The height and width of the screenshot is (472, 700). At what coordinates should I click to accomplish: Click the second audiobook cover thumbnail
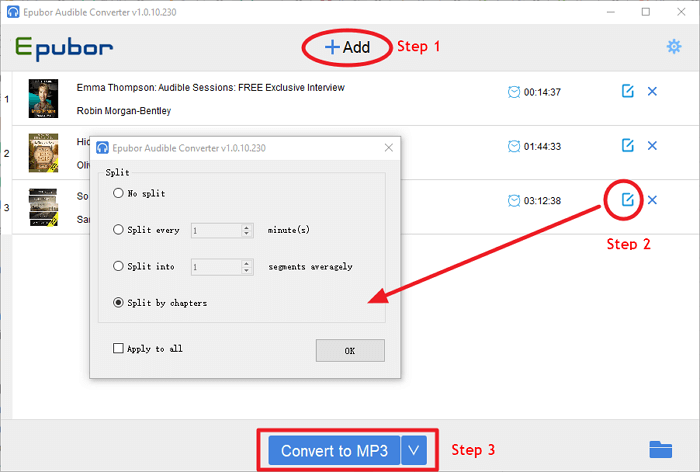tap(43, 153)
